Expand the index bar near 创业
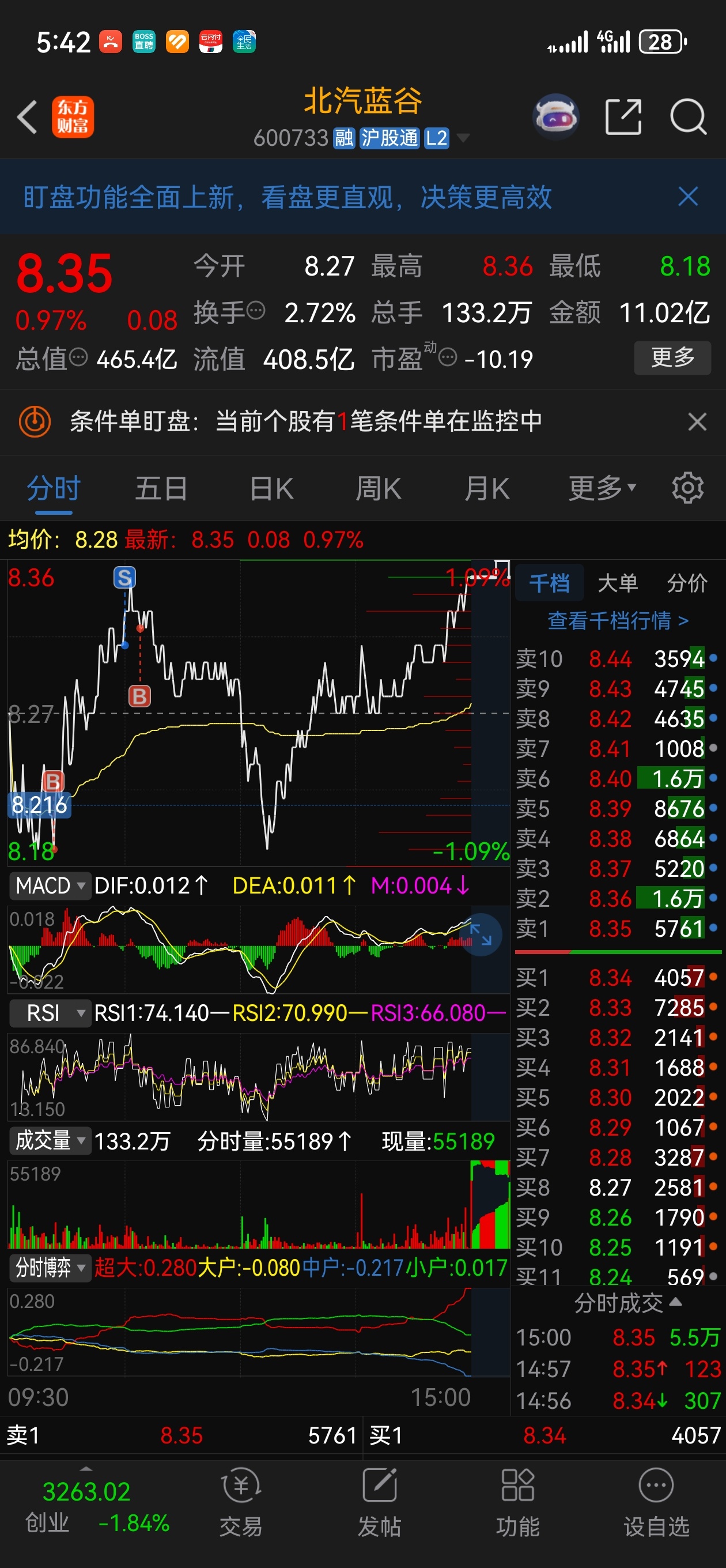 pyautogui.click(x=86, y=1468)
